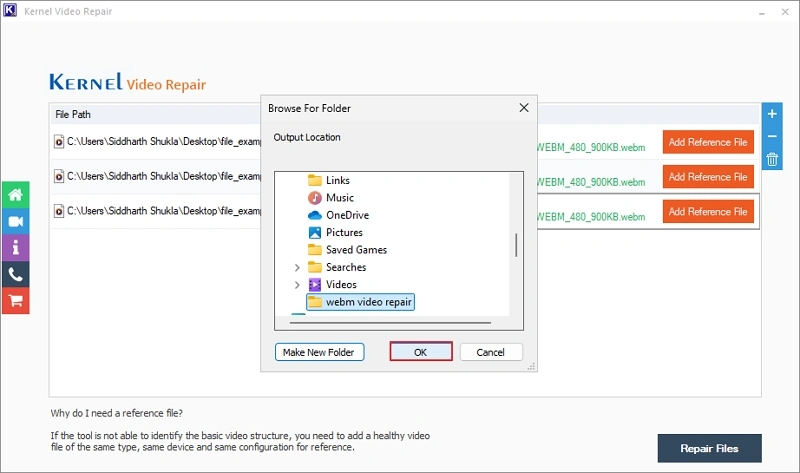Click the File Path column header
800x473 pixels.
[73, 114]
